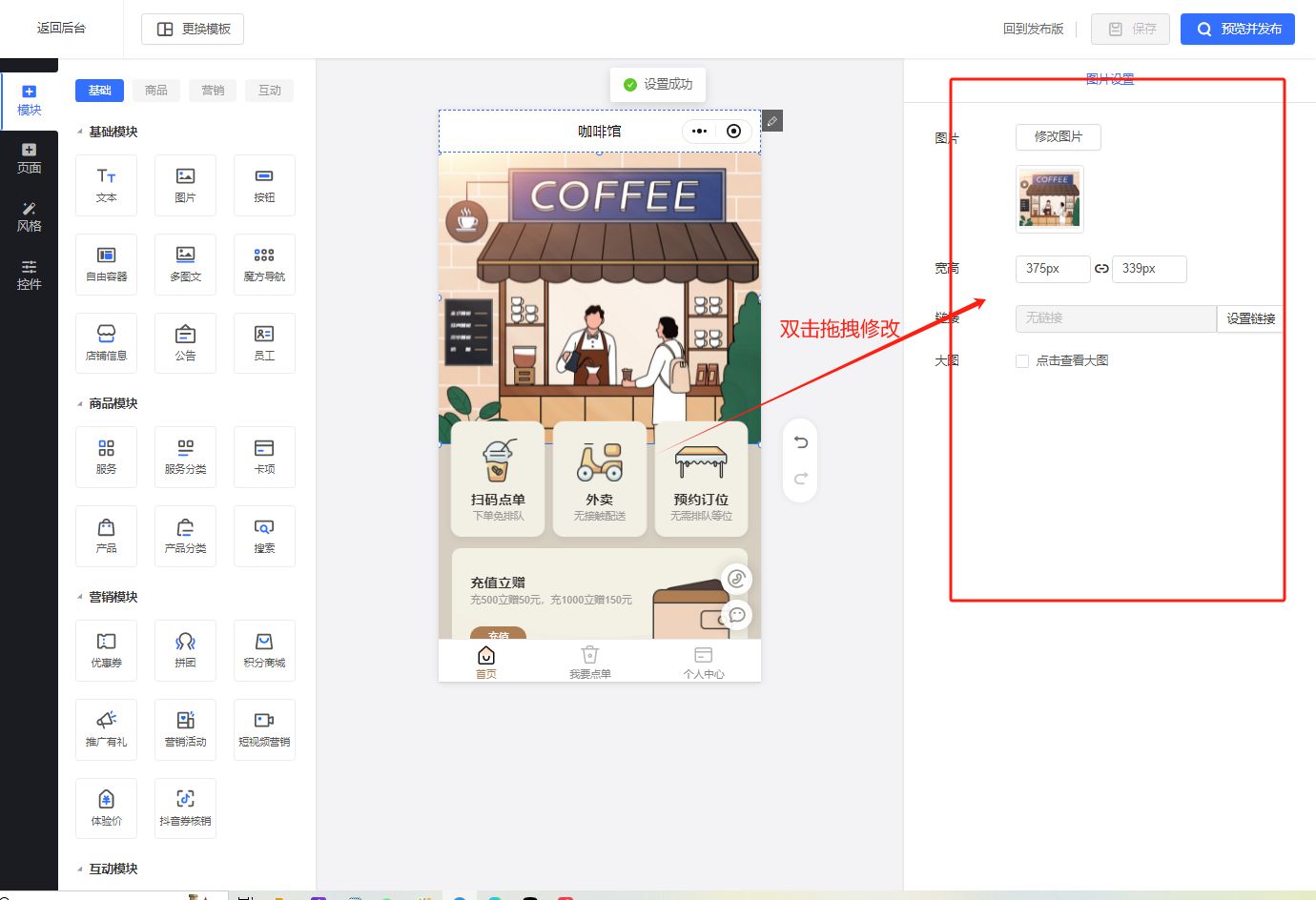Viewport: 1316px width, 900px height.
Task: Click 外卖 card in preview
Action: (600, 480)
